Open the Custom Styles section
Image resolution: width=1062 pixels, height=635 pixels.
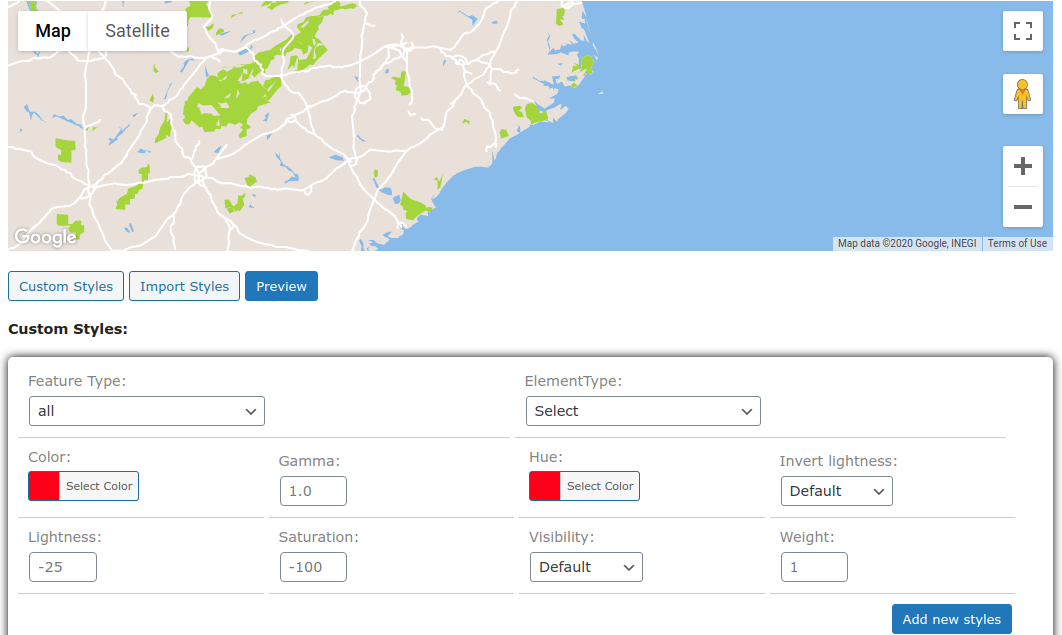(65, 286)
